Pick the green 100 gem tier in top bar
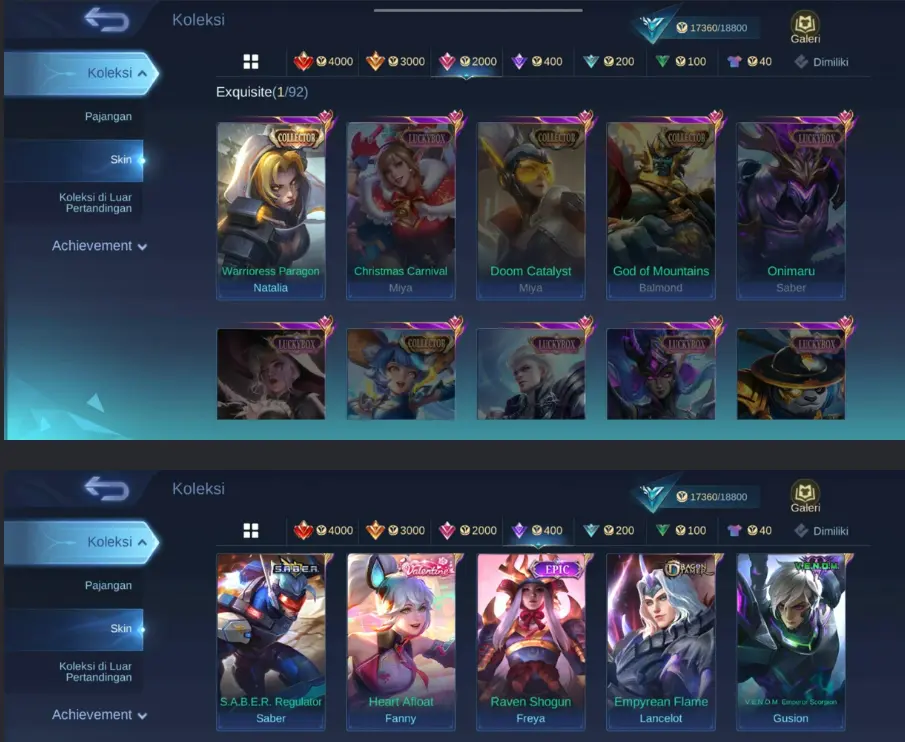The image size is (905, 742). [x=681, y=61]
